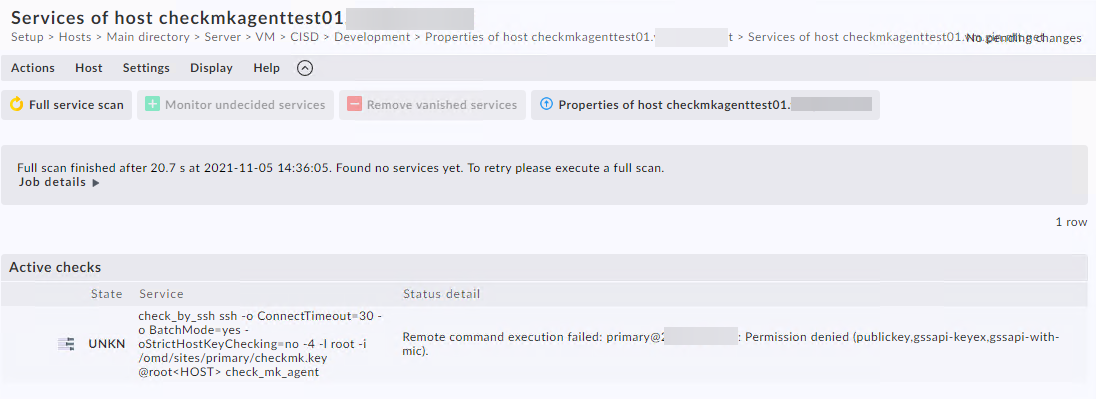
Task: Click the Setup breadcrumb link
Action: [x=27, y=37]
